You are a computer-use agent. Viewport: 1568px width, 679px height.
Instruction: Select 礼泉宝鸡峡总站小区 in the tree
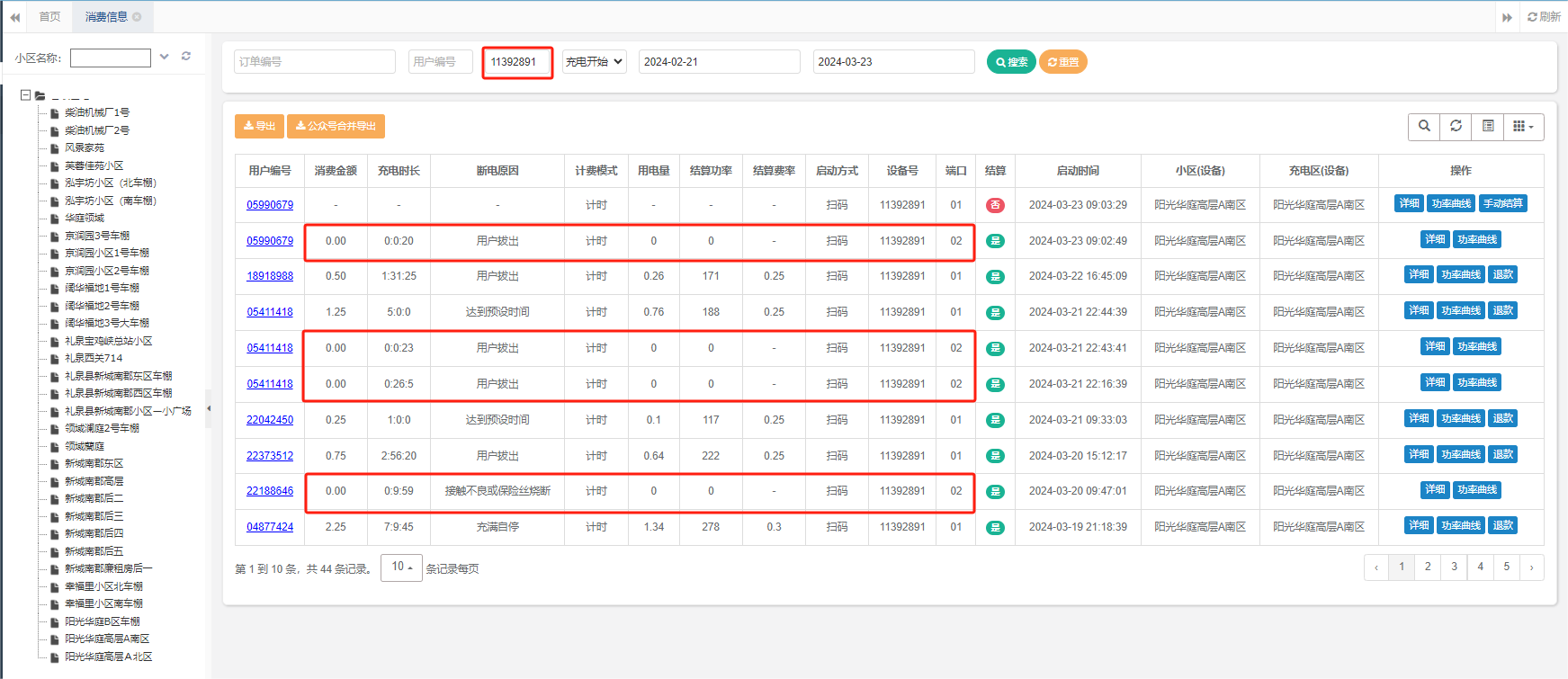pyautogui.click(x=109, y=342)
